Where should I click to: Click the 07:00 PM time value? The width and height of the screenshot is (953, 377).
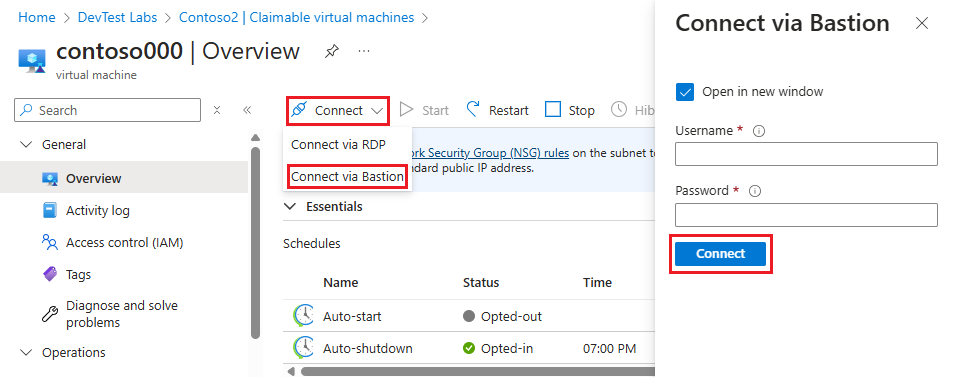[610, 348]
